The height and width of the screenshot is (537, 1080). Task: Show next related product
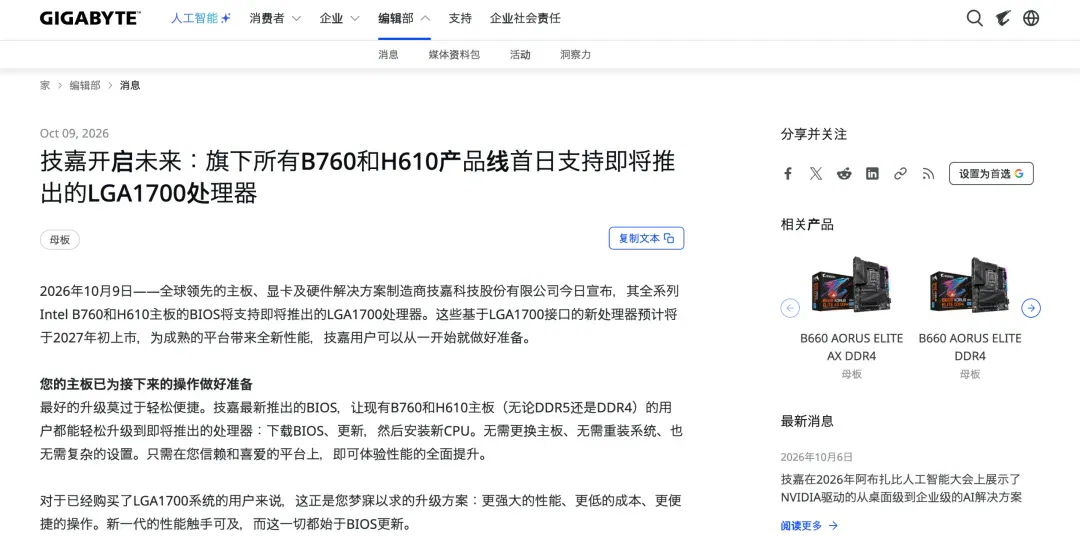1030,308
